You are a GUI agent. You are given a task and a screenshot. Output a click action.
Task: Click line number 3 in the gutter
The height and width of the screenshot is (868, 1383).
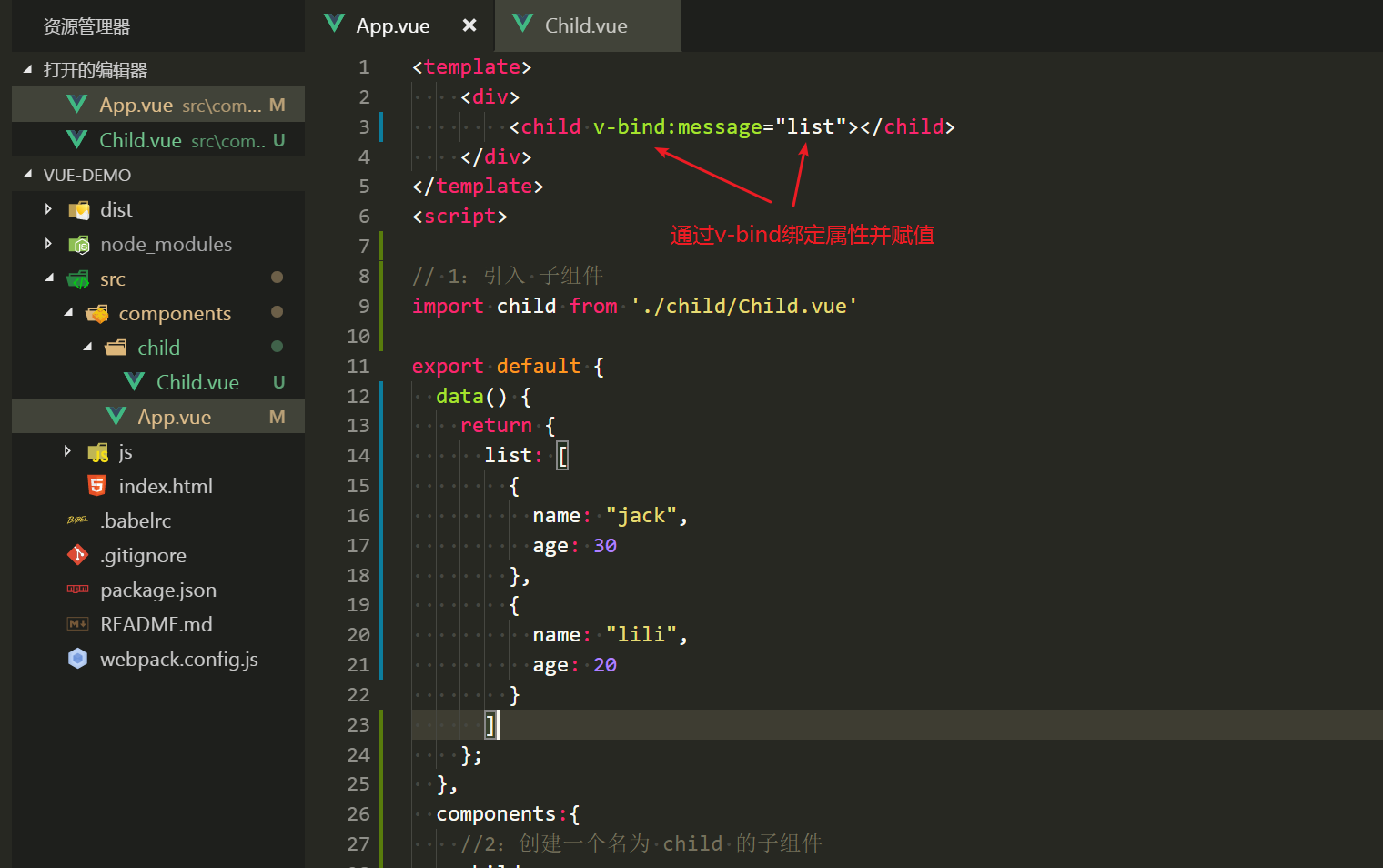coord(364,126)
